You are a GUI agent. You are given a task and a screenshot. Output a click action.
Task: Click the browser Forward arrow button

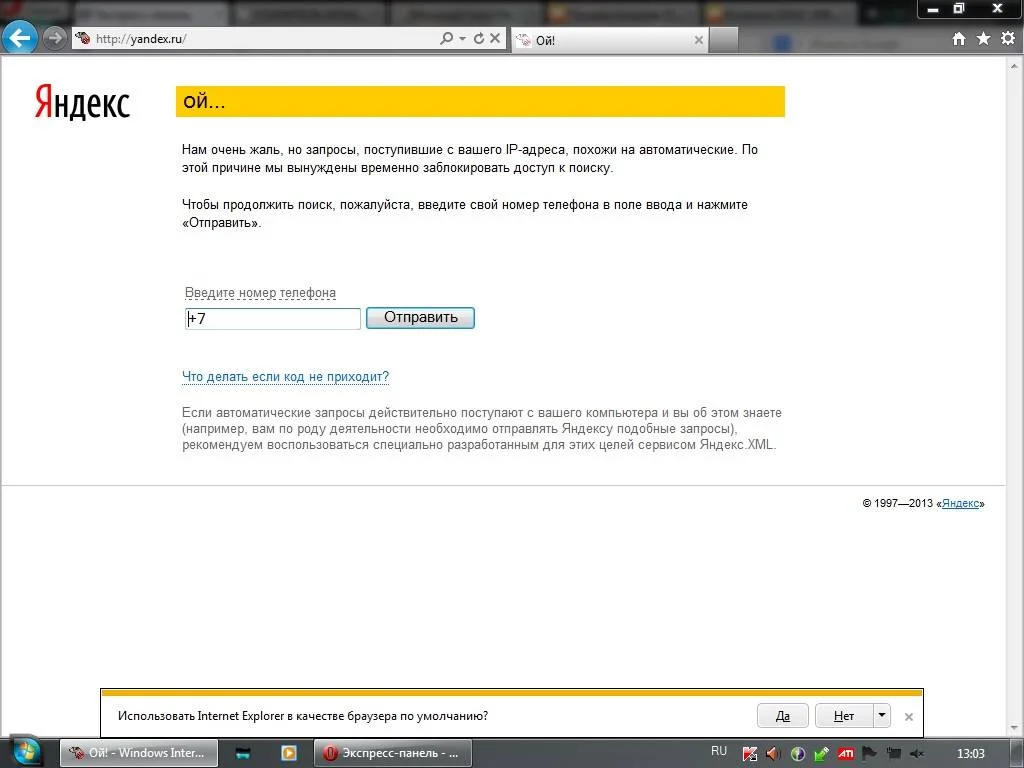pyautogui.click(x=56, y=39)
